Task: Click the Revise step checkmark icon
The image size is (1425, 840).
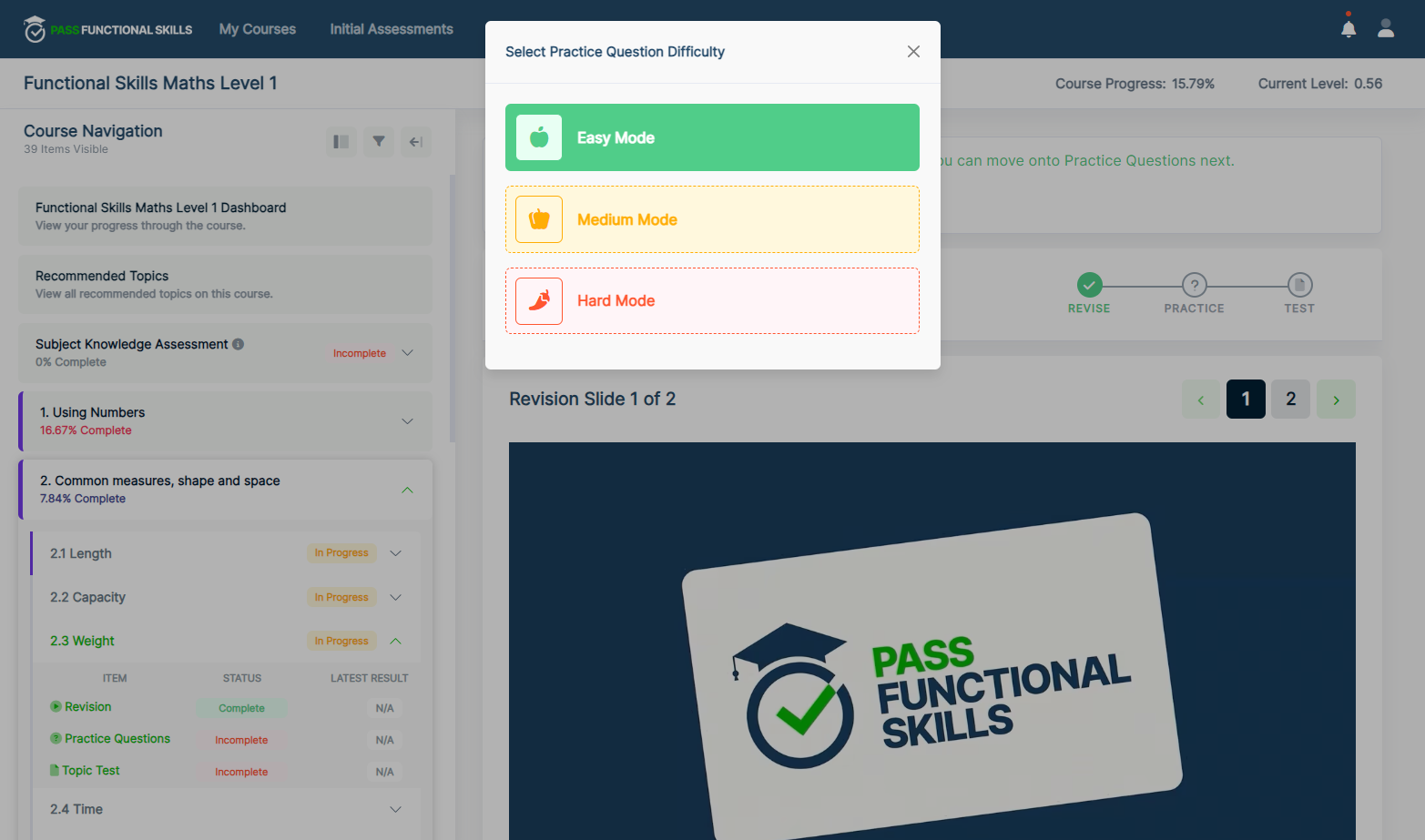Action: [1089, 285]
